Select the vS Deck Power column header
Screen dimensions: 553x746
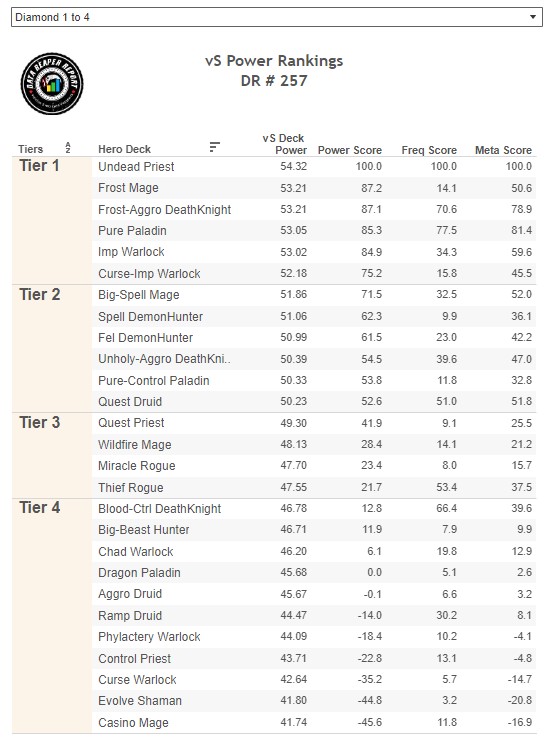(x=284, y=144)
